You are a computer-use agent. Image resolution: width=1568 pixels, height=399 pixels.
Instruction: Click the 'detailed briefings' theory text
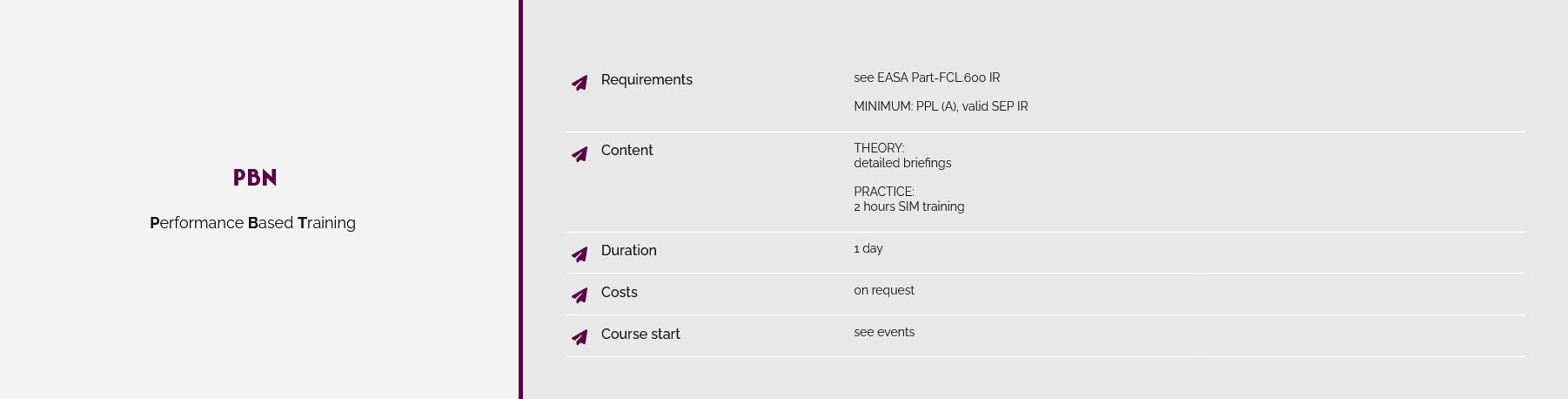[x=902, y=163]
